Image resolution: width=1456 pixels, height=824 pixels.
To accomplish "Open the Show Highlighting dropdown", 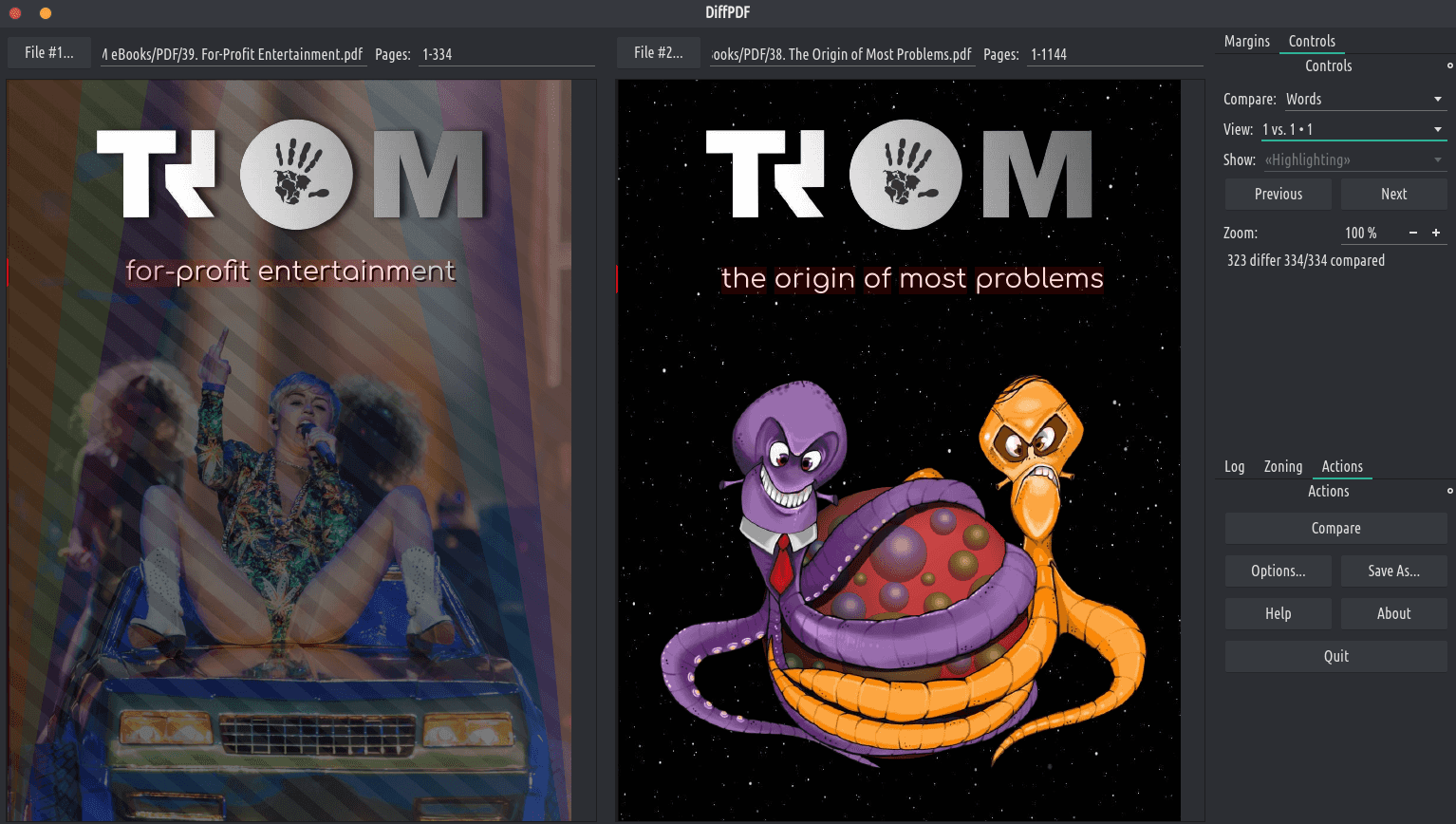I will [x=1352, y=159].
